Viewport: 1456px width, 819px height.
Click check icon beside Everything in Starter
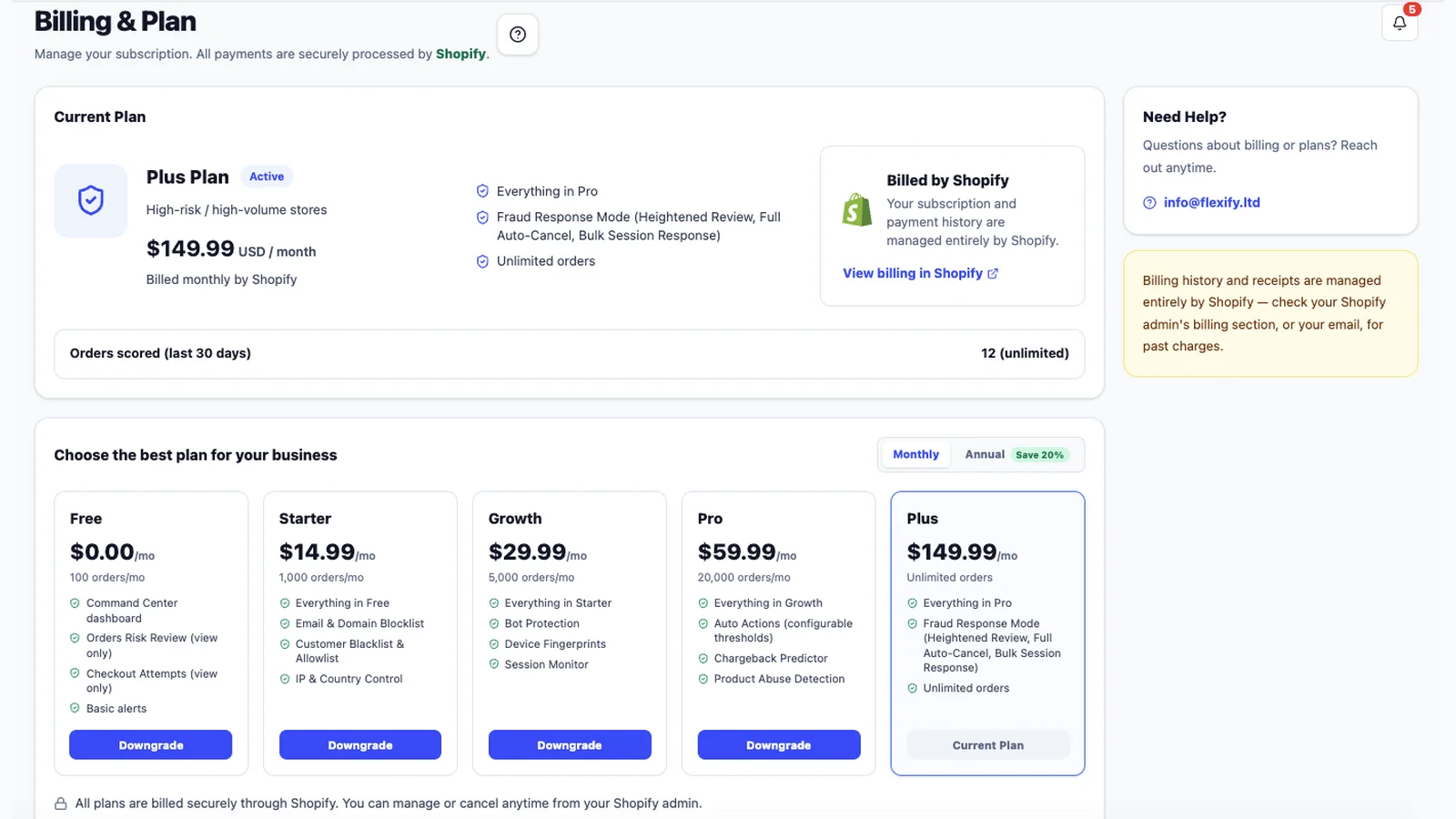tap(493, 603)
